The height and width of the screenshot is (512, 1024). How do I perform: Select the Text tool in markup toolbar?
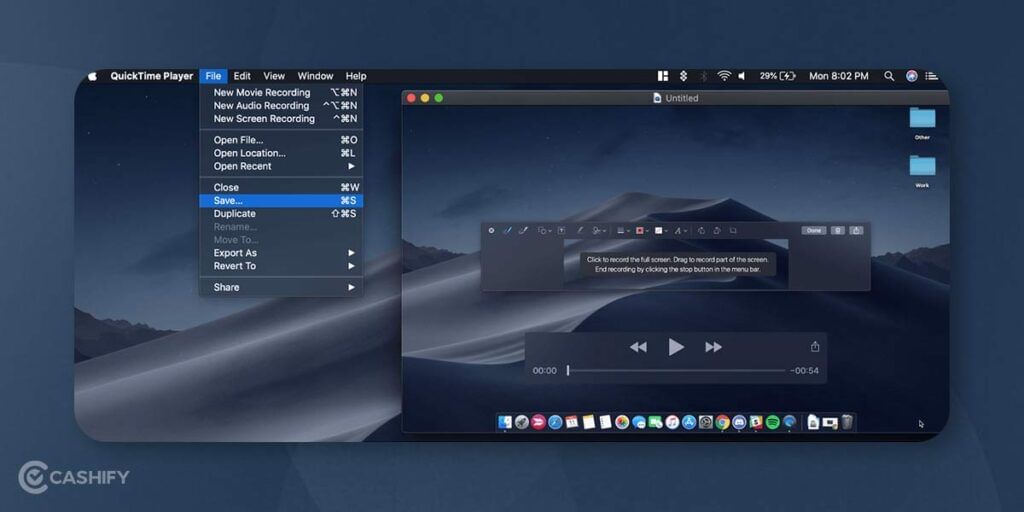click(x=561, y=231)
